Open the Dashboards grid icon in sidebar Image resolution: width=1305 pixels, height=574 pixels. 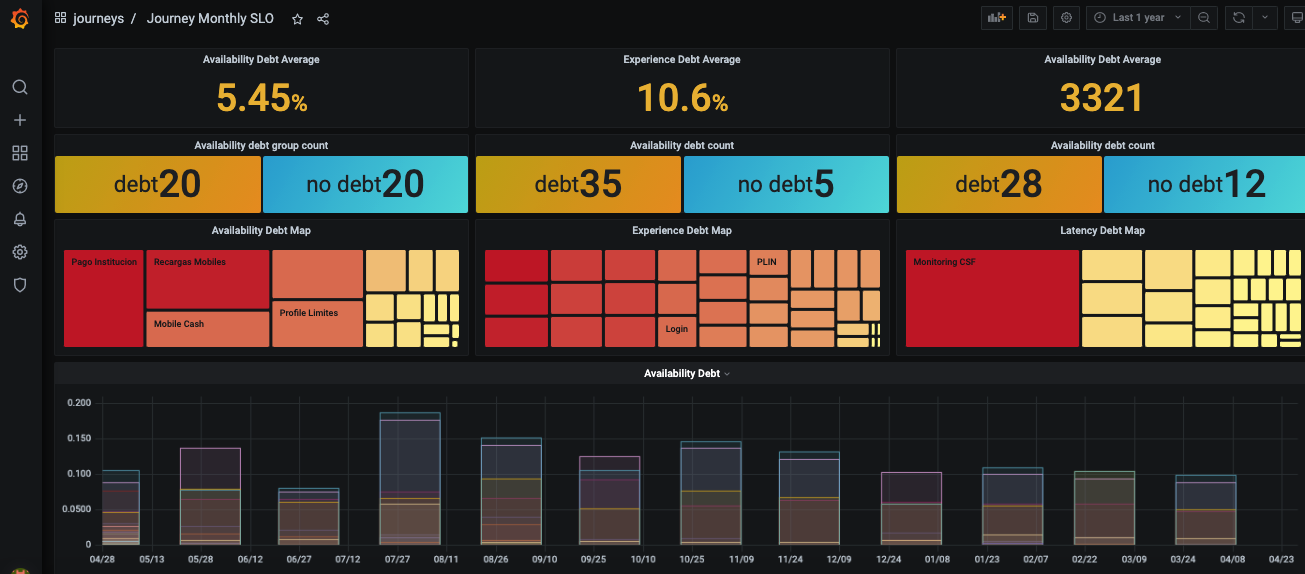tap(19, 153)
